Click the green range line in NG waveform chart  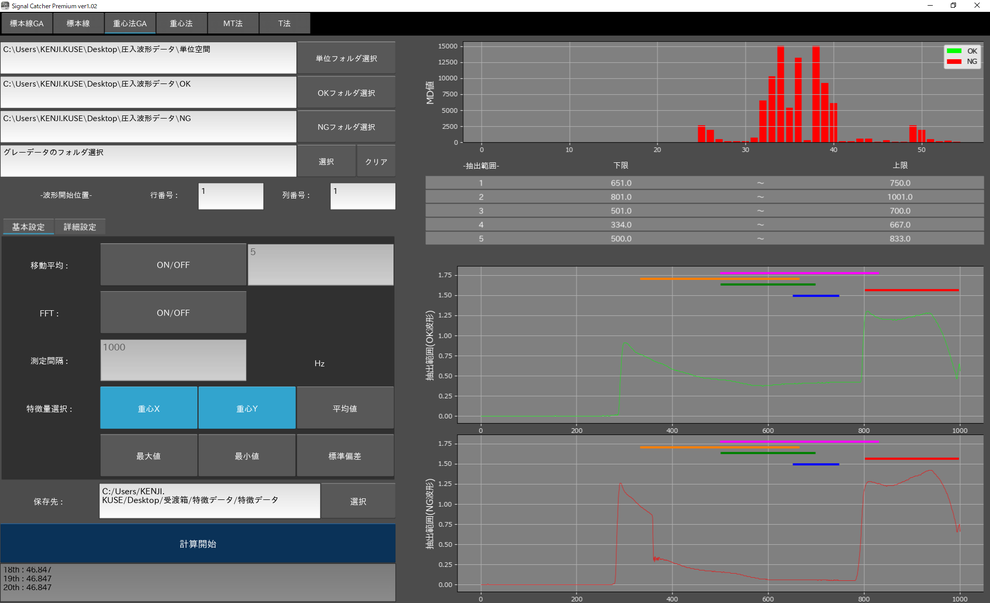click(768, 453)
